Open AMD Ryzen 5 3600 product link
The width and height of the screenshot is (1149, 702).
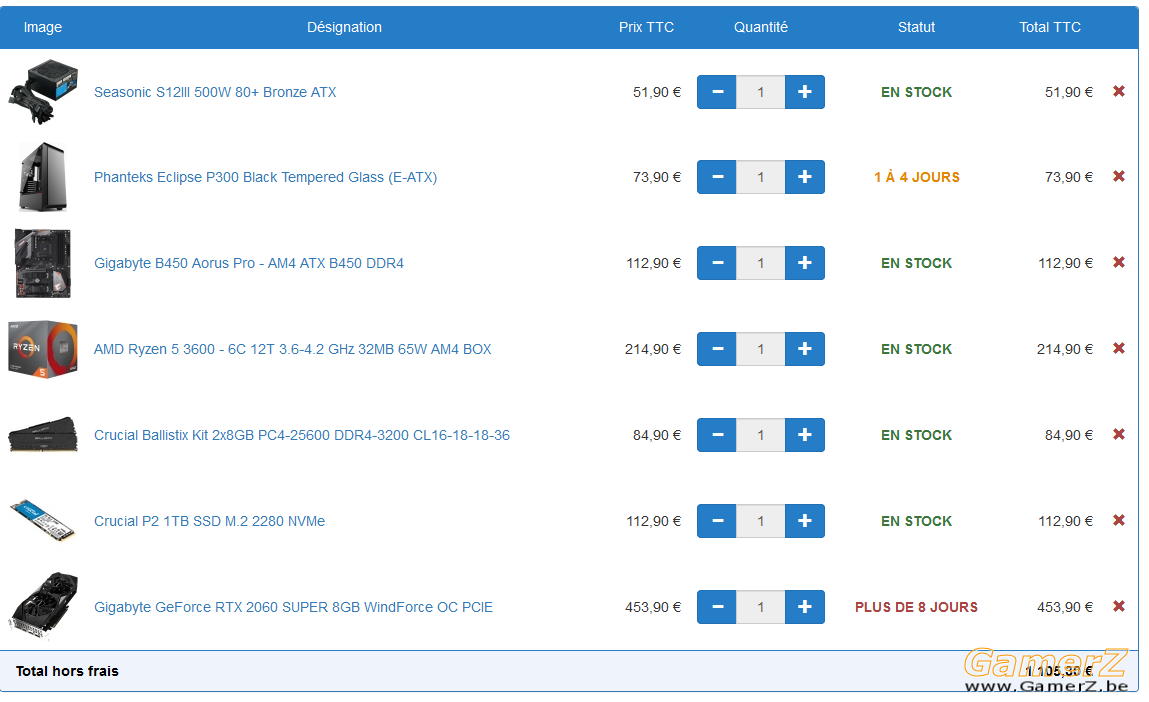[x=292, y=350]
